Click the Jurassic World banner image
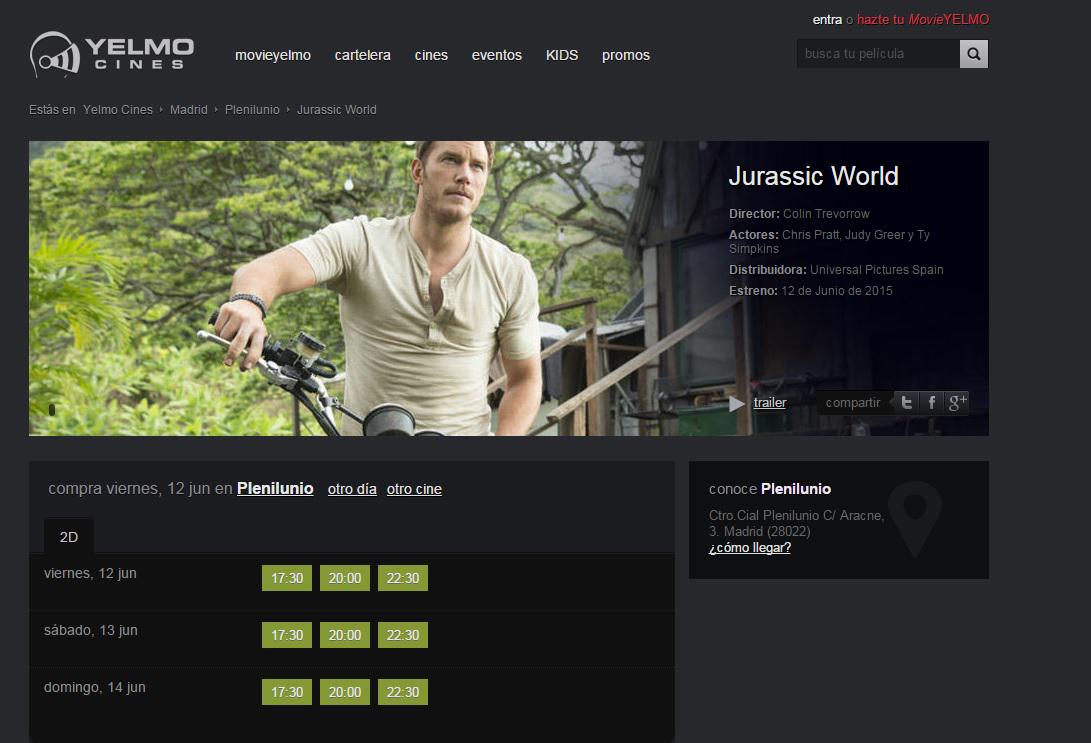The image size is (1091, 743). (x=509, y=289)
